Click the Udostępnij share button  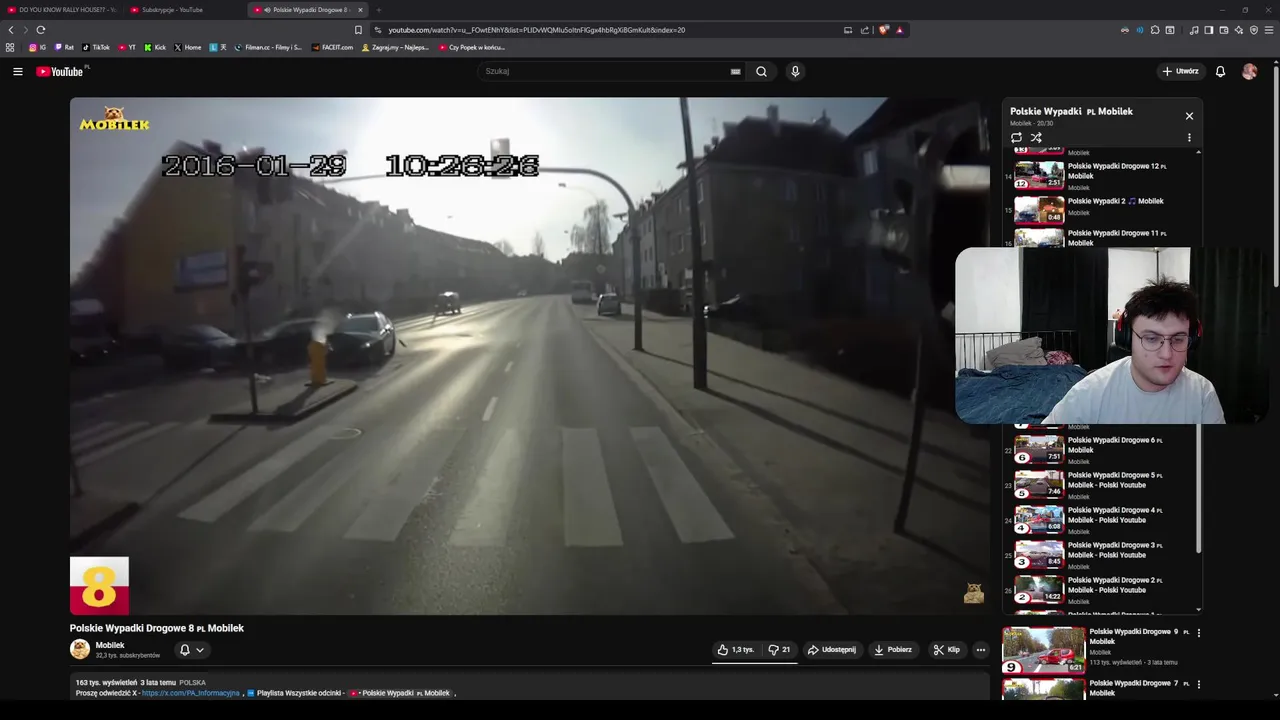pyautogui.click(x=832, y=650)
